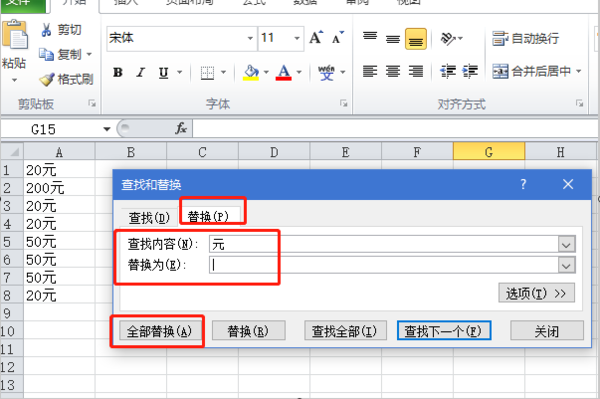This screenshot has height=399, width=600.
Task: Open font color dropdown arrow
Action: coord(299,72)
